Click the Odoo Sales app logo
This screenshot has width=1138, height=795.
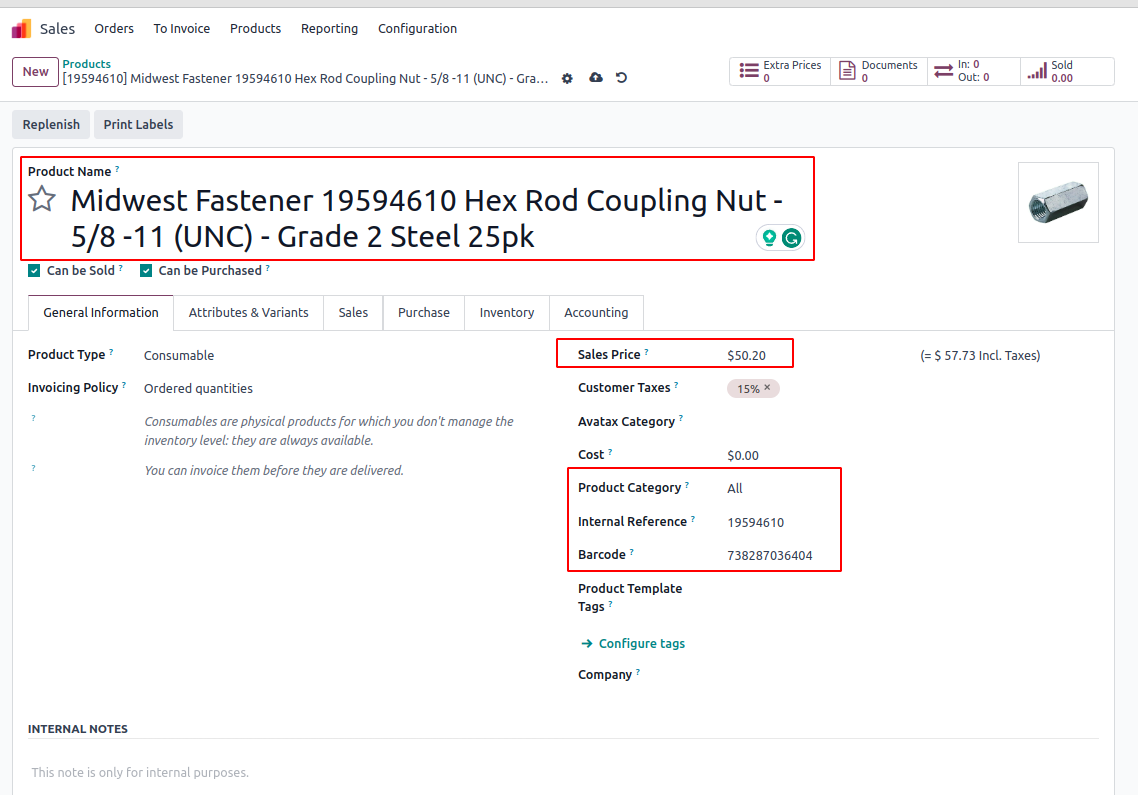(21, 29)
